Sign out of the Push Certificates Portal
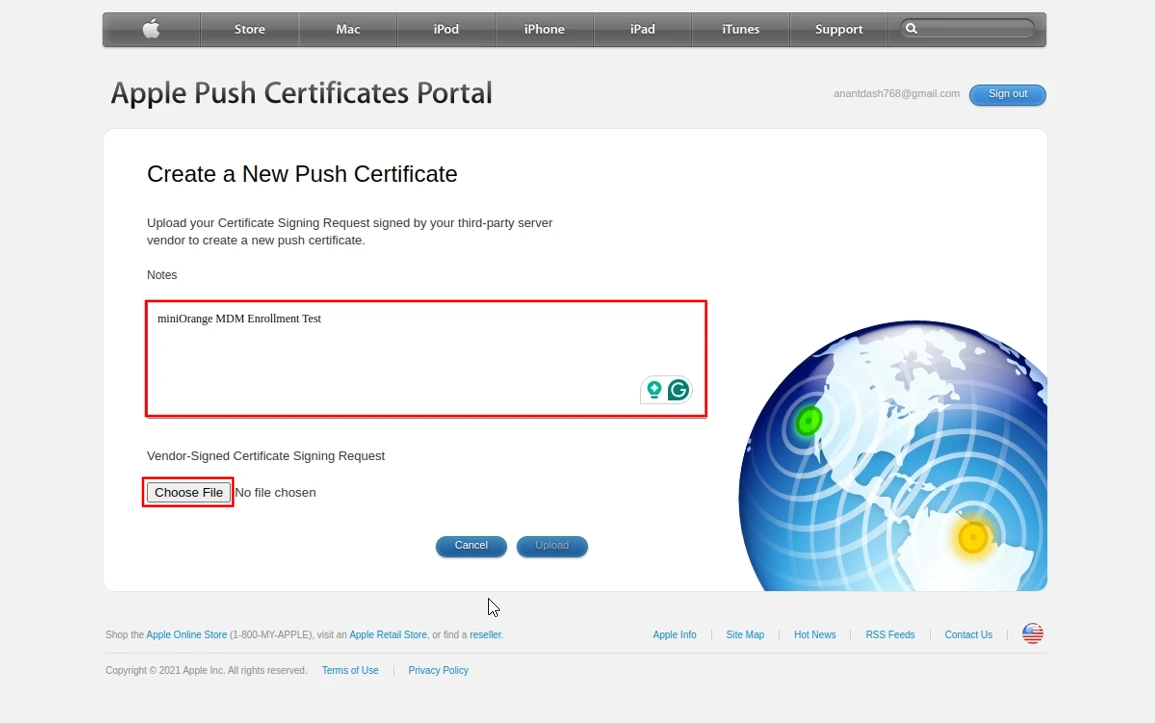Viewport: 1155px width, 723px height. pos(1007,94)
